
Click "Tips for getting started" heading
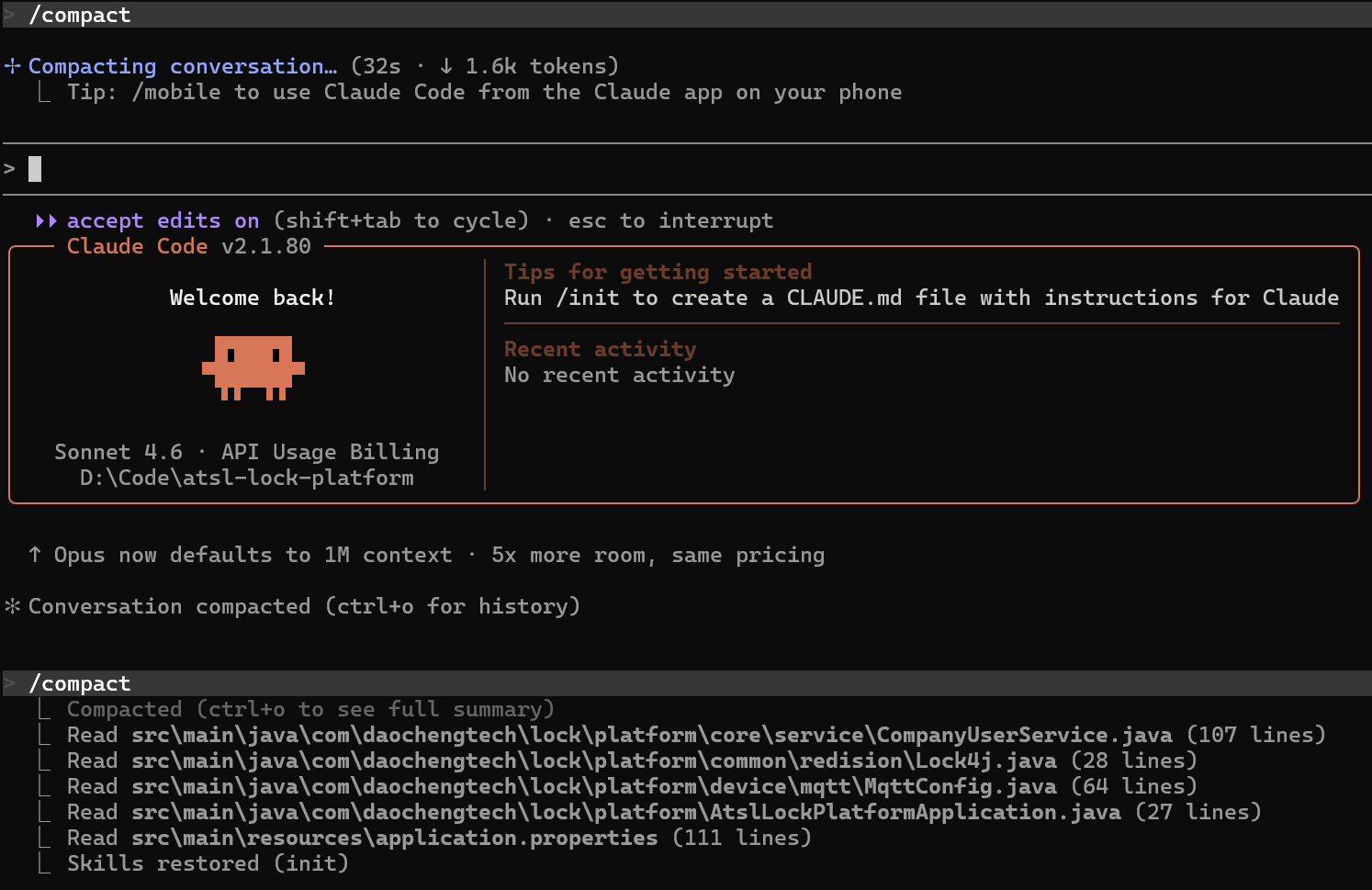658,272
